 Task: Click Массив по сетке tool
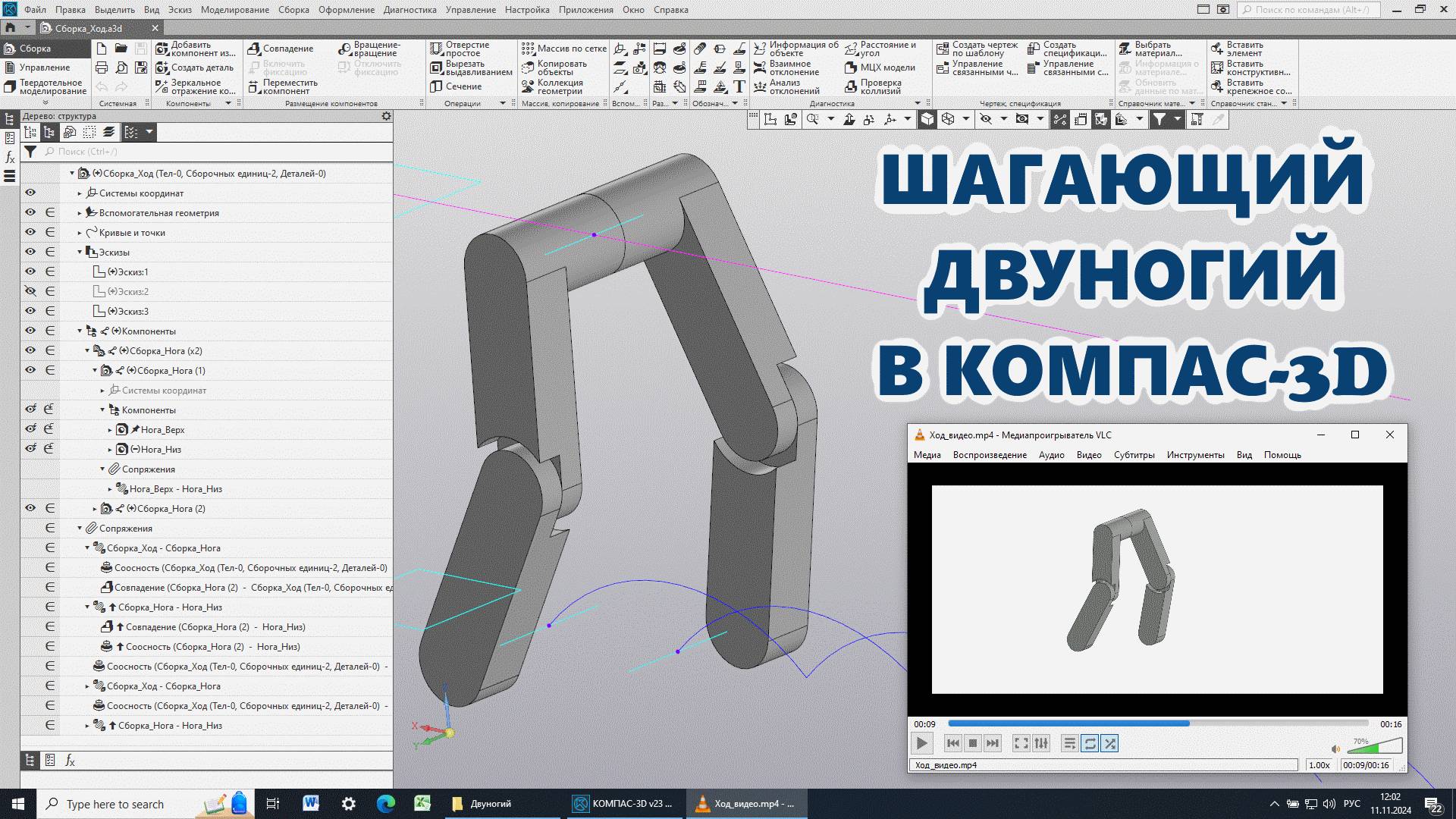point(564,49)
